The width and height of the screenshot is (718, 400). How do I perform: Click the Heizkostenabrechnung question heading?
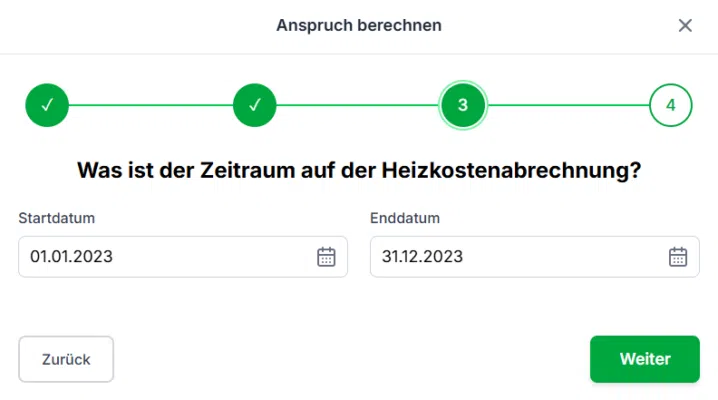(359, 170)
